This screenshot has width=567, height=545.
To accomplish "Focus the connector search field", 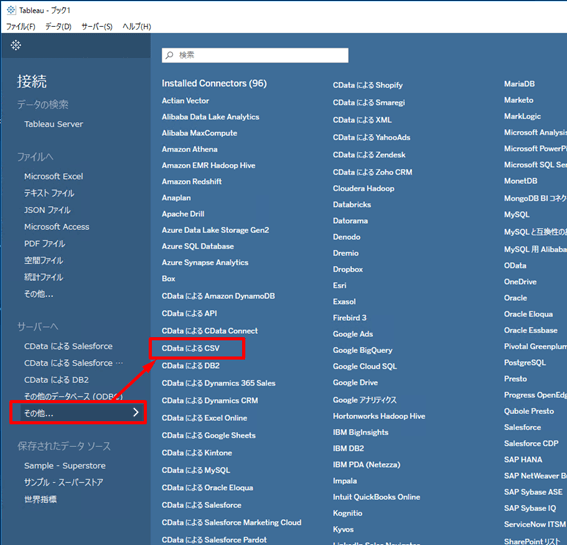I will coord(255,55).
